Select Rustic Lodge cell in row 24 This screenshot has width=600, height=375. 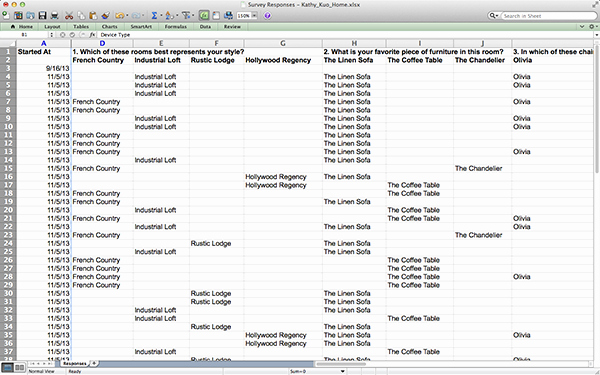click(216, 243)
